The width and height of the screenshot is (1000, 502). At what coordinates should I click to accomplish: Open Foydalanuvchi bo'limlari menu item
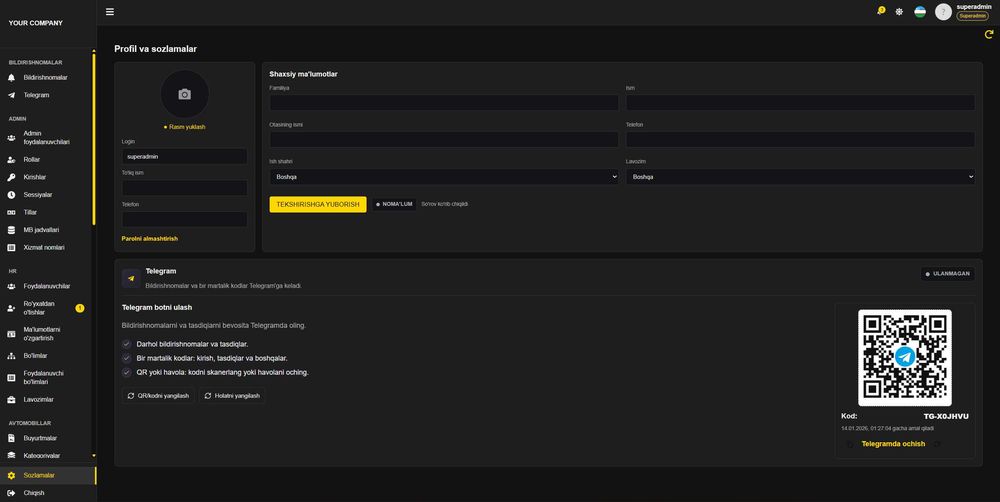(x=46, y=378)
